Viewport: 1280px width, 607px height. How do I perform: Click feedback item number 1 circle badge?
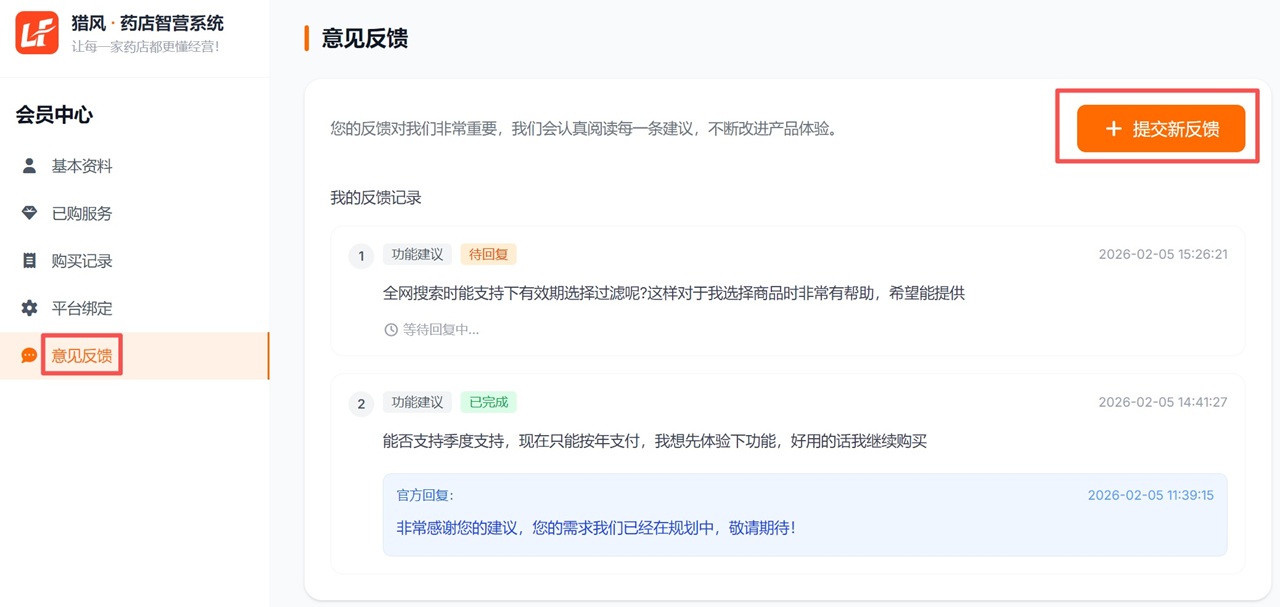click(x=361, y=255)
